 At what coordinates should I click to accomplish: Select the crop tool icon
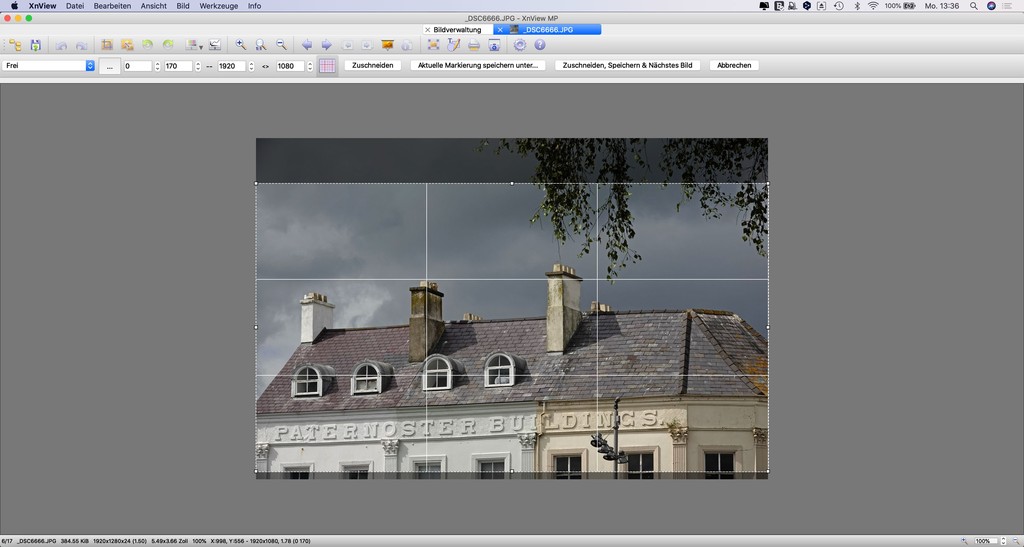[x=107, y=45]
